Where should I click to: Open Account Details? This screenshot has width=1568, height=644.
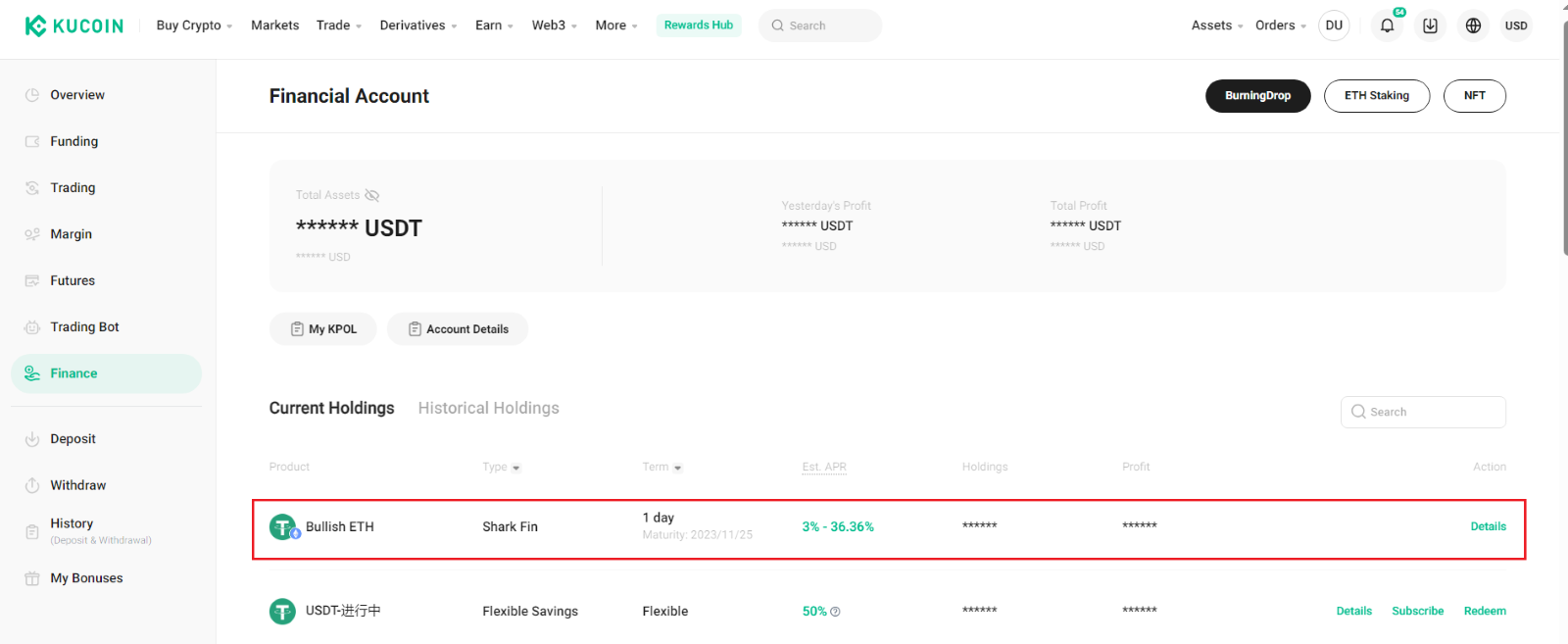point(458,329)
